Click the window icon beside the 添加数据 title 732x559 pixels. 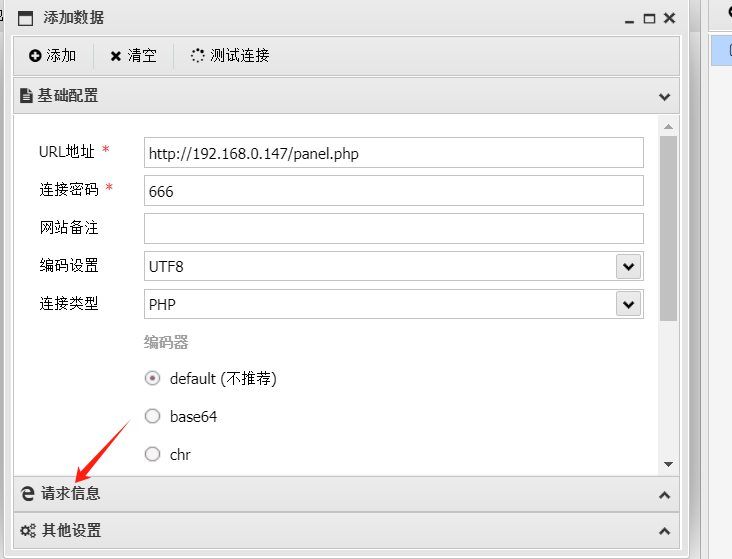coord(25,18)
